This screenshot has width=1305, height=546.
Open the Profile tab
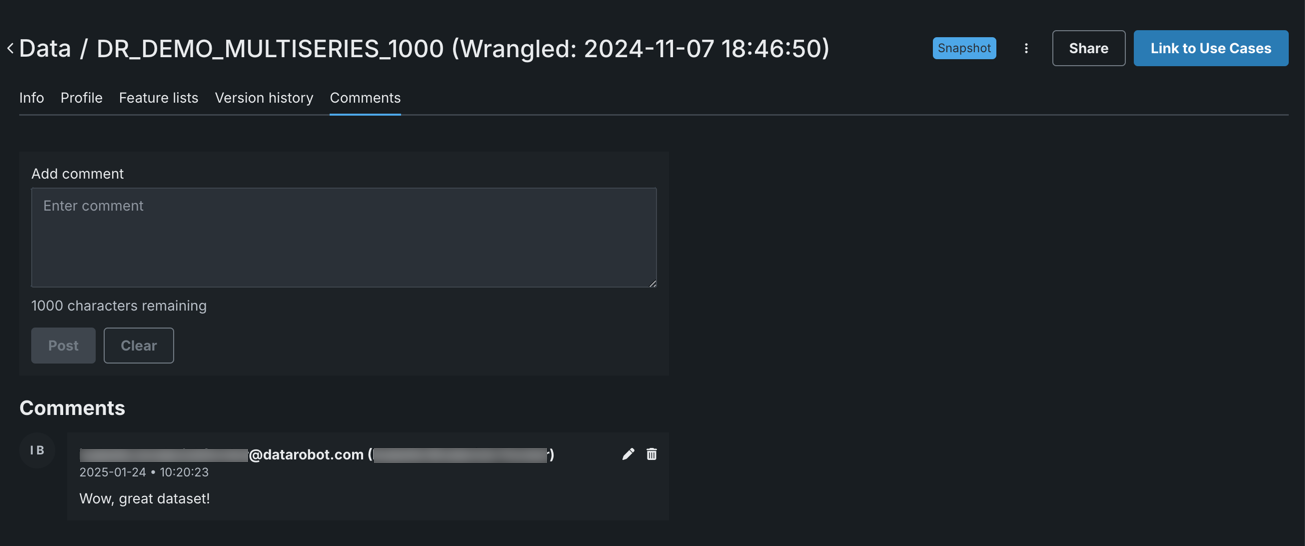(81, 98)
